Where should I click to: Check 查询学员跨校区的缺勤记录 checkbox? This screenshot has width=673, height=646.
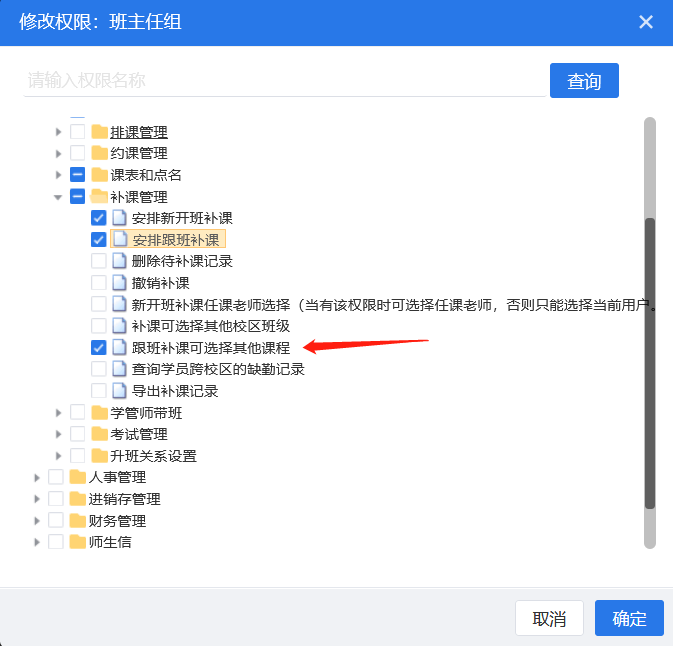click(99, 369)
